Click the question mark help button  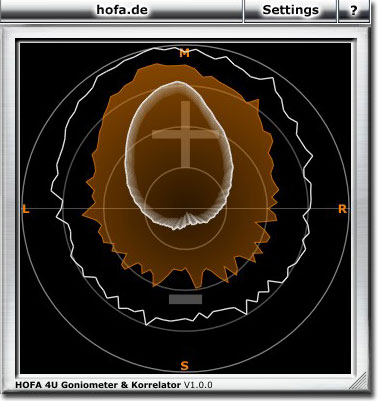pyautogui.click(x=353, y=10)
